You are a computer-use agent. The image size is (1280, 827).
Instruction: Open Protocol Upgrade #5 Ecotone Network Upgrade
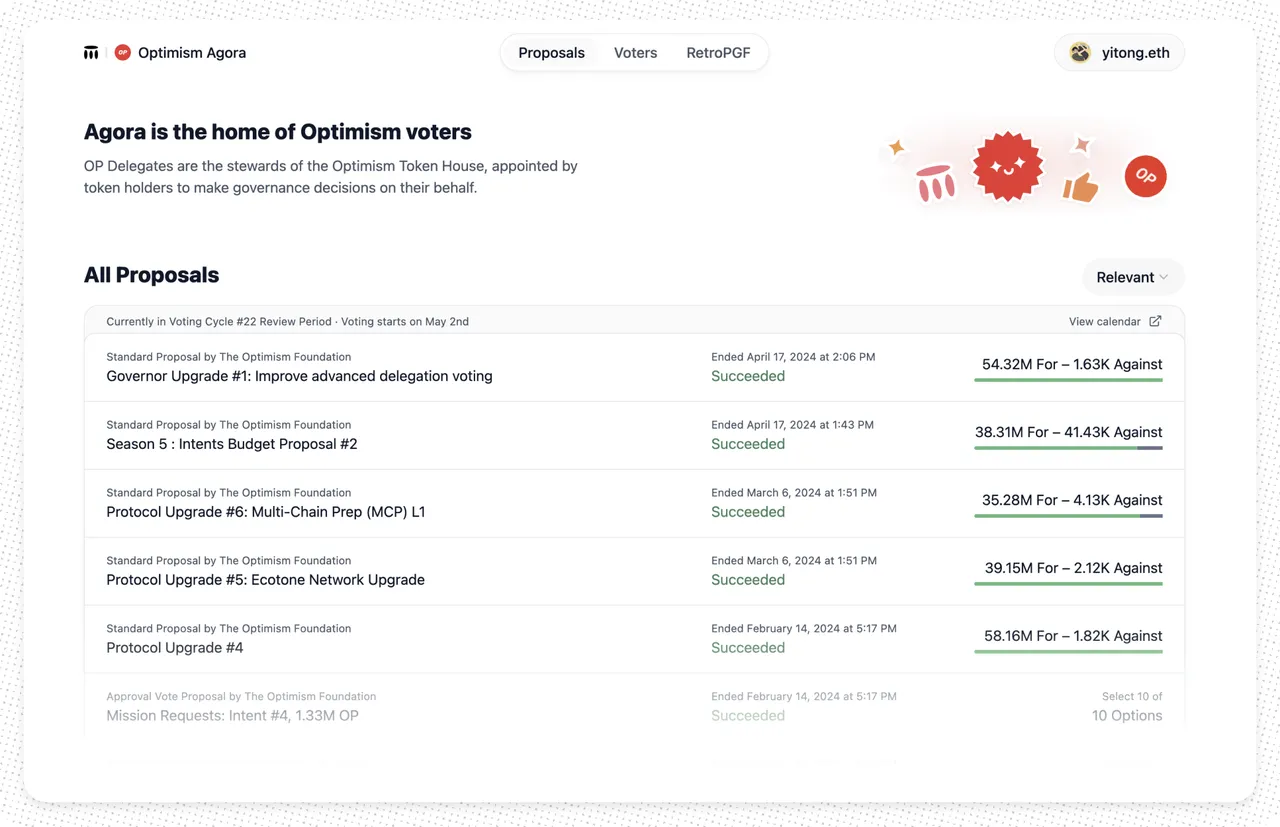[x=265, y=580]
